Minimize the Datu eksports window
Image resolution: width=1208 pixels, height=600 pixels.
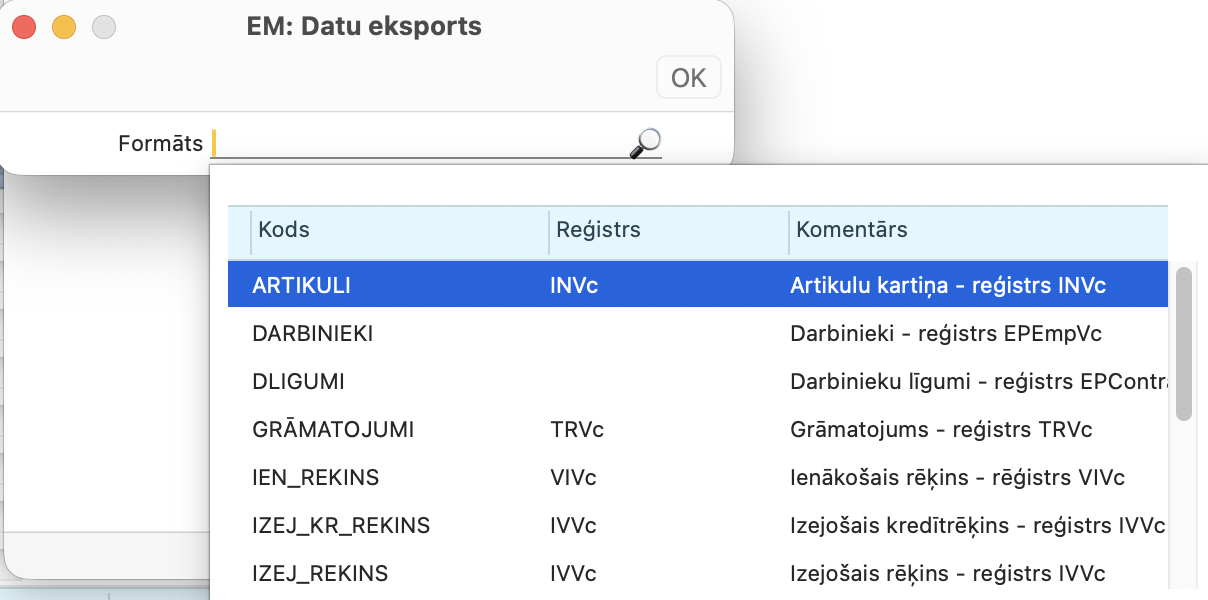(x=64, y=27)
